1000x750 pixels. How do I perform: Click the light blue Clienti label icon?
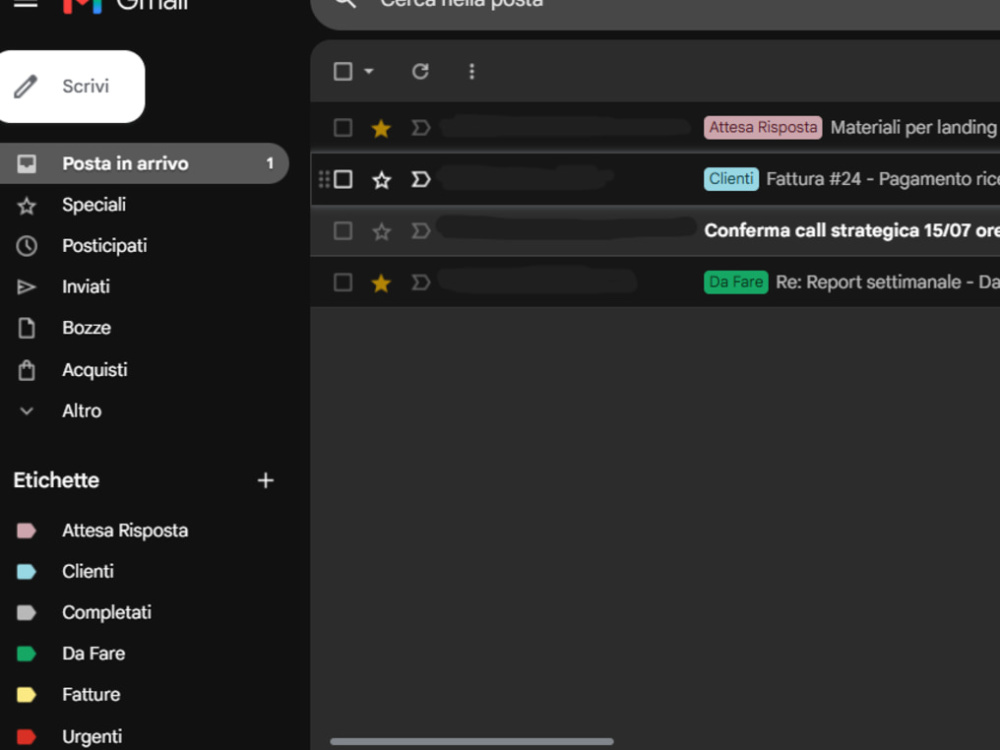26,571
